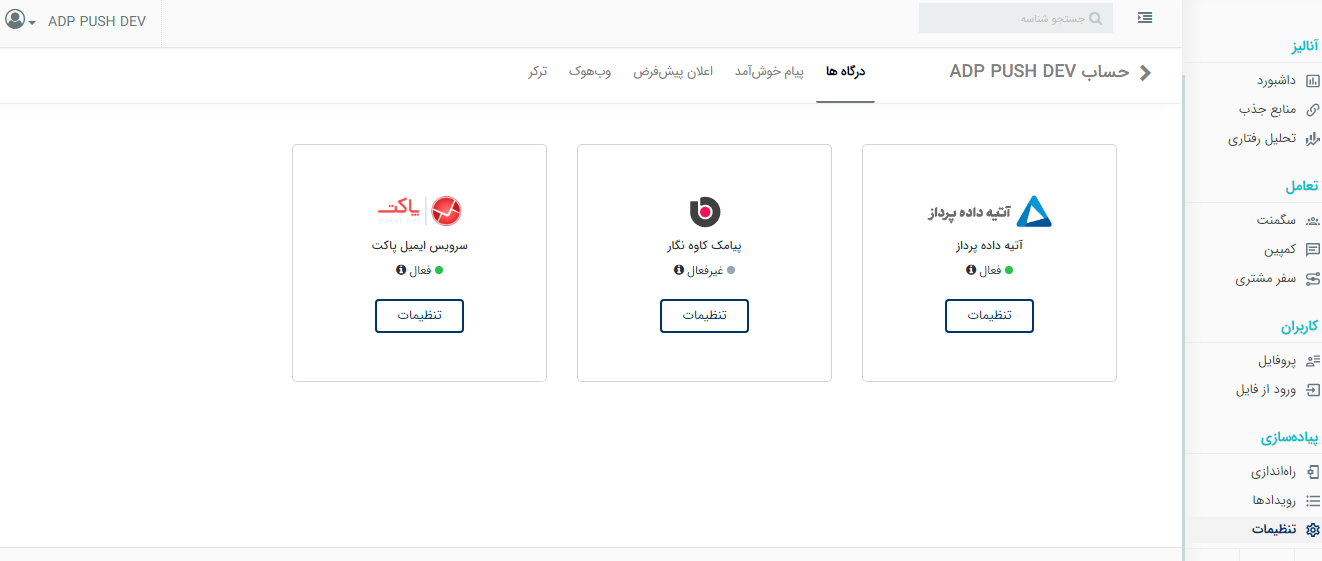Click the ورود از فایل import icon
Screen dimensions: 1322x561
tap(1312, 389)
